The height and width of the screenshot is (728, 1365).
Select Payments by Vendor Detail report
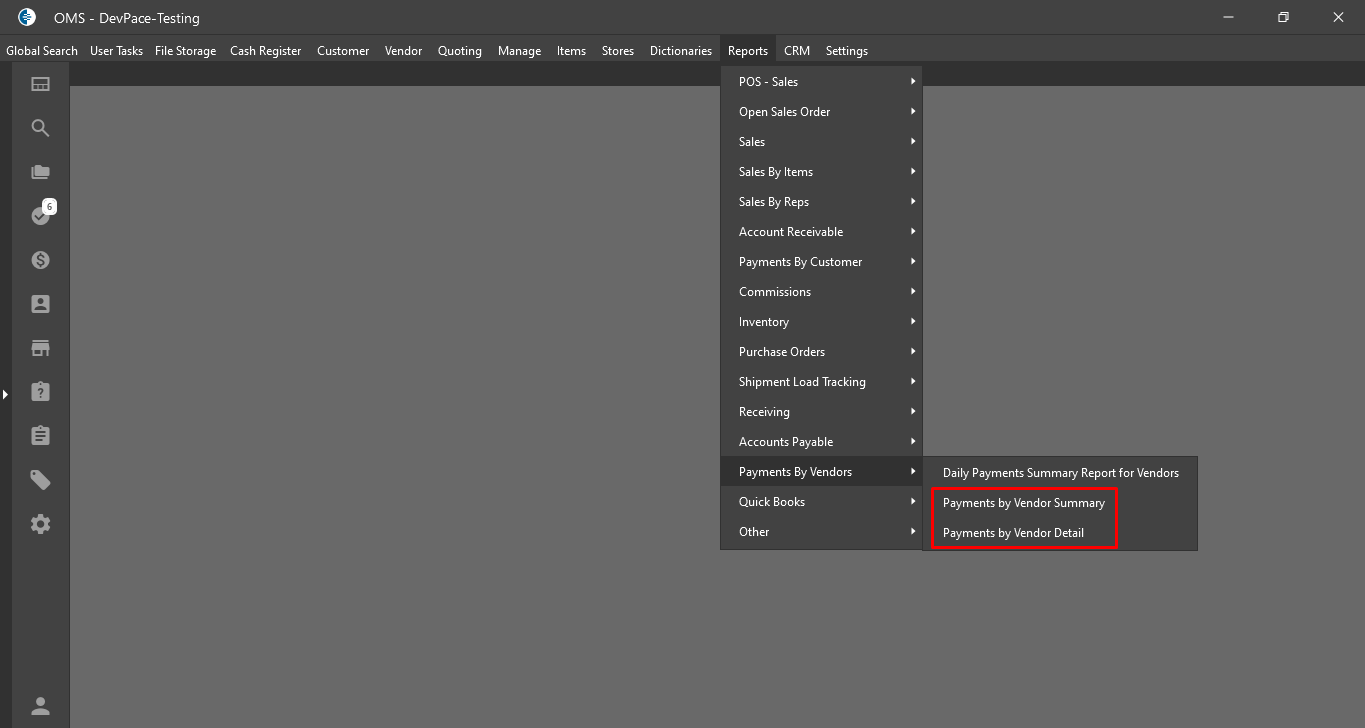point(1013,533)
